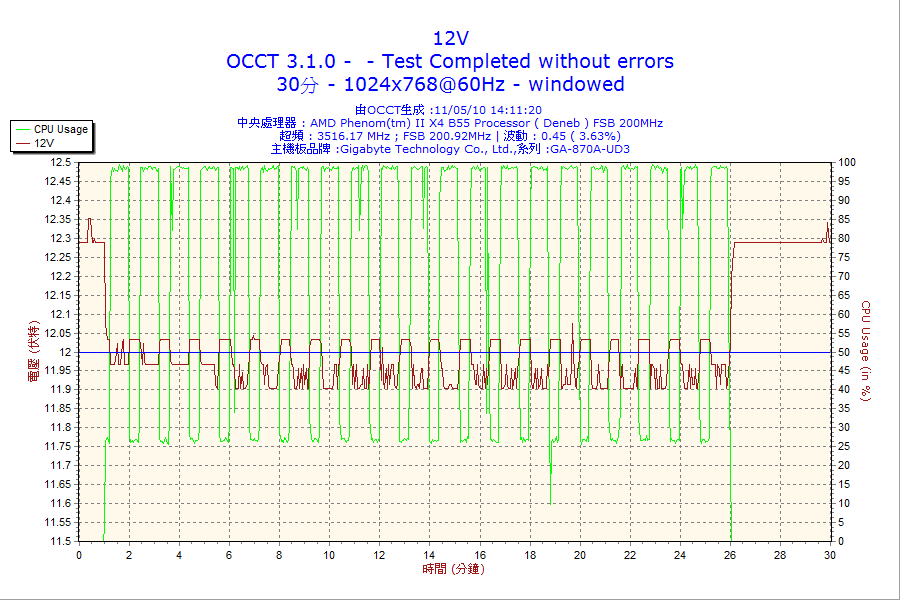The image size is (900, 600).
Task: Click the 50 CPU usage axis label
Action: [844, 352]
